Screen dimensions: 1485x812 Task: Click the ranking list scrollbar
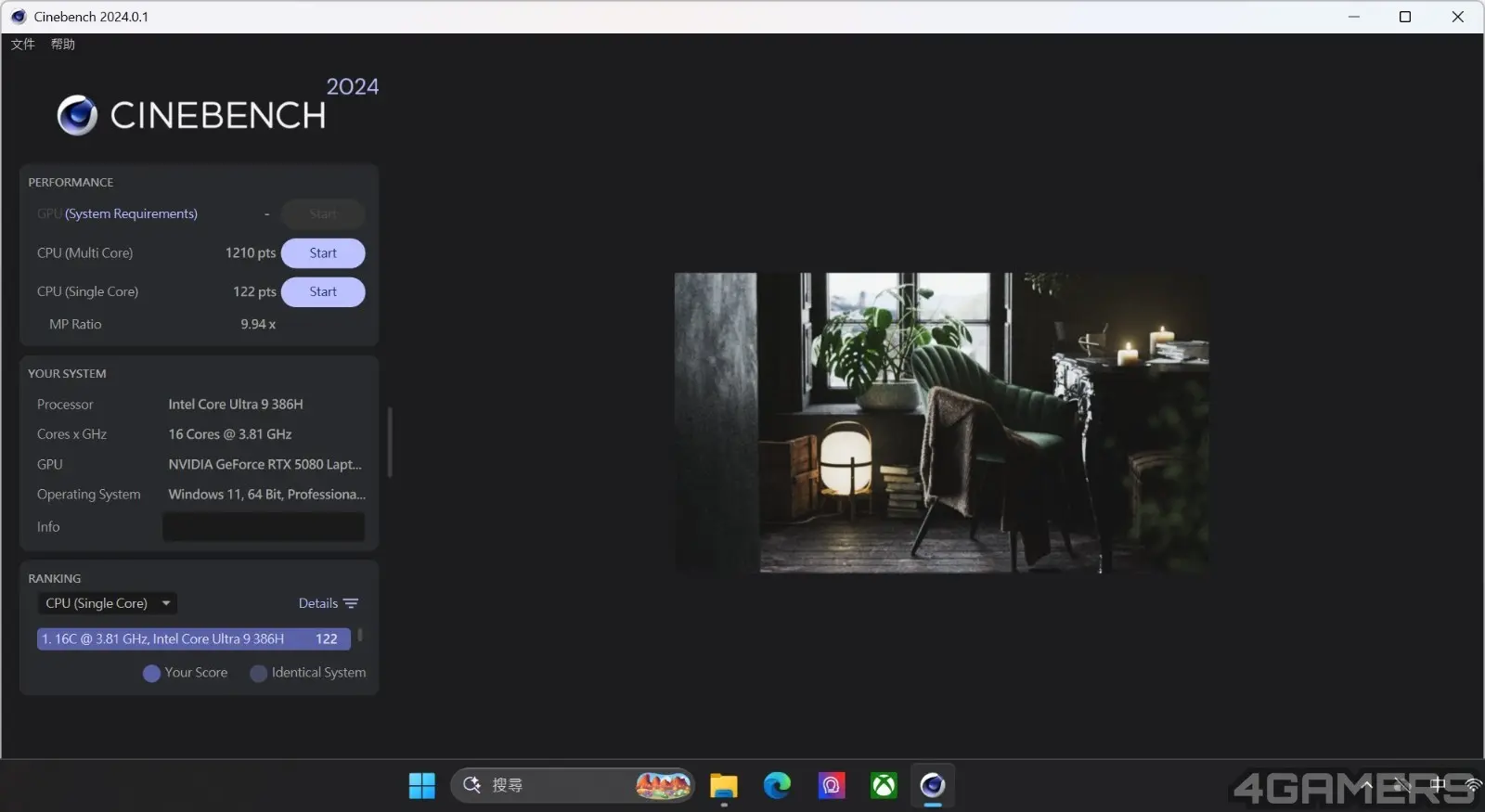click(x=360, y=636)
